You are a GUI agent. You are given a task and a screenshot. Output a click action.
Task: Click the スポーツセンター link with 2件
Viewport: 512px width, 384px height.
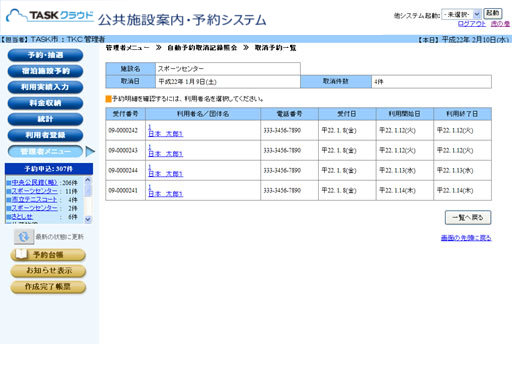[x=34, y=208]
